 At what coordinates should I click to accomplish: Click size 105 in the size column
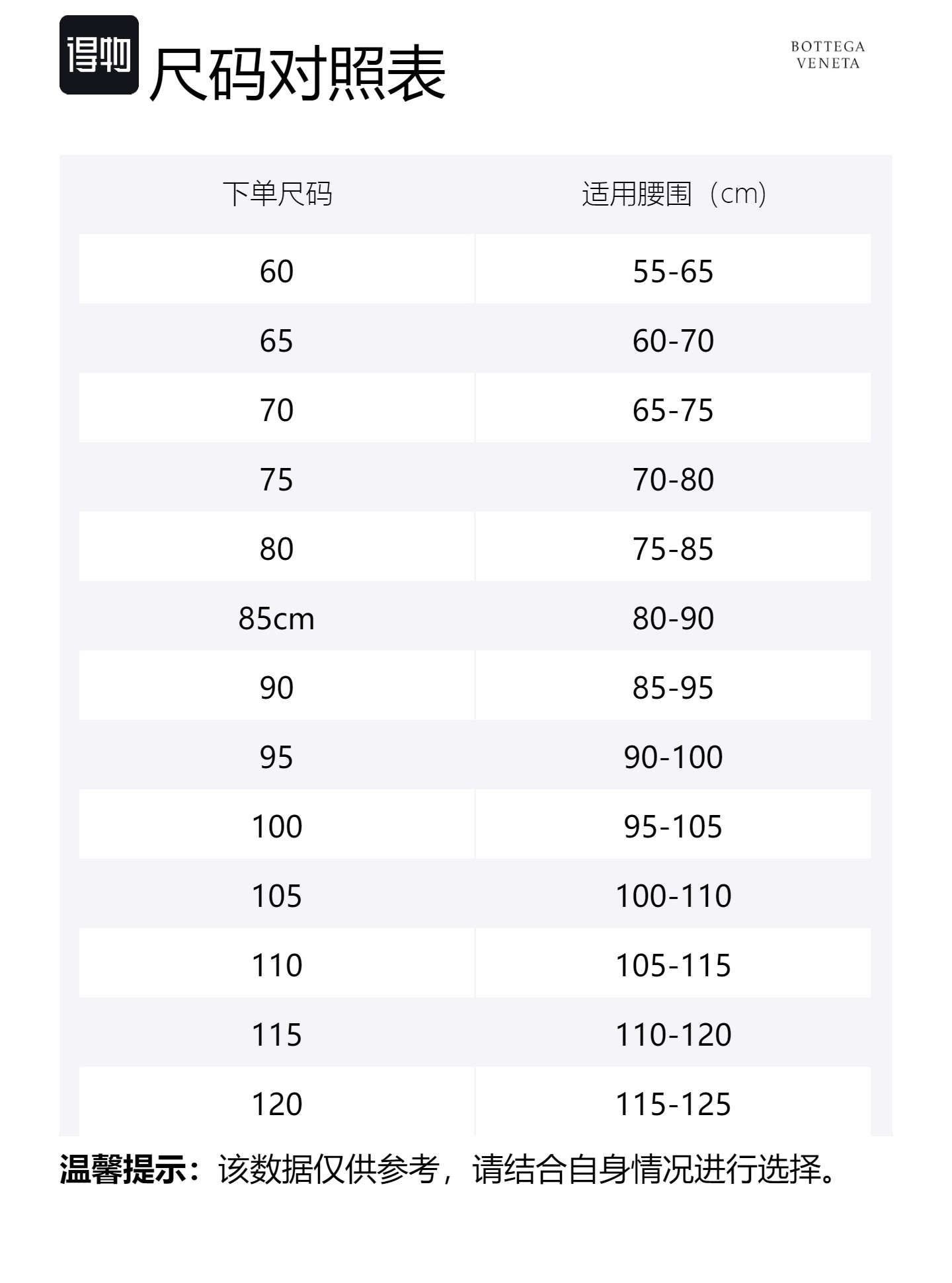point(276,896)
